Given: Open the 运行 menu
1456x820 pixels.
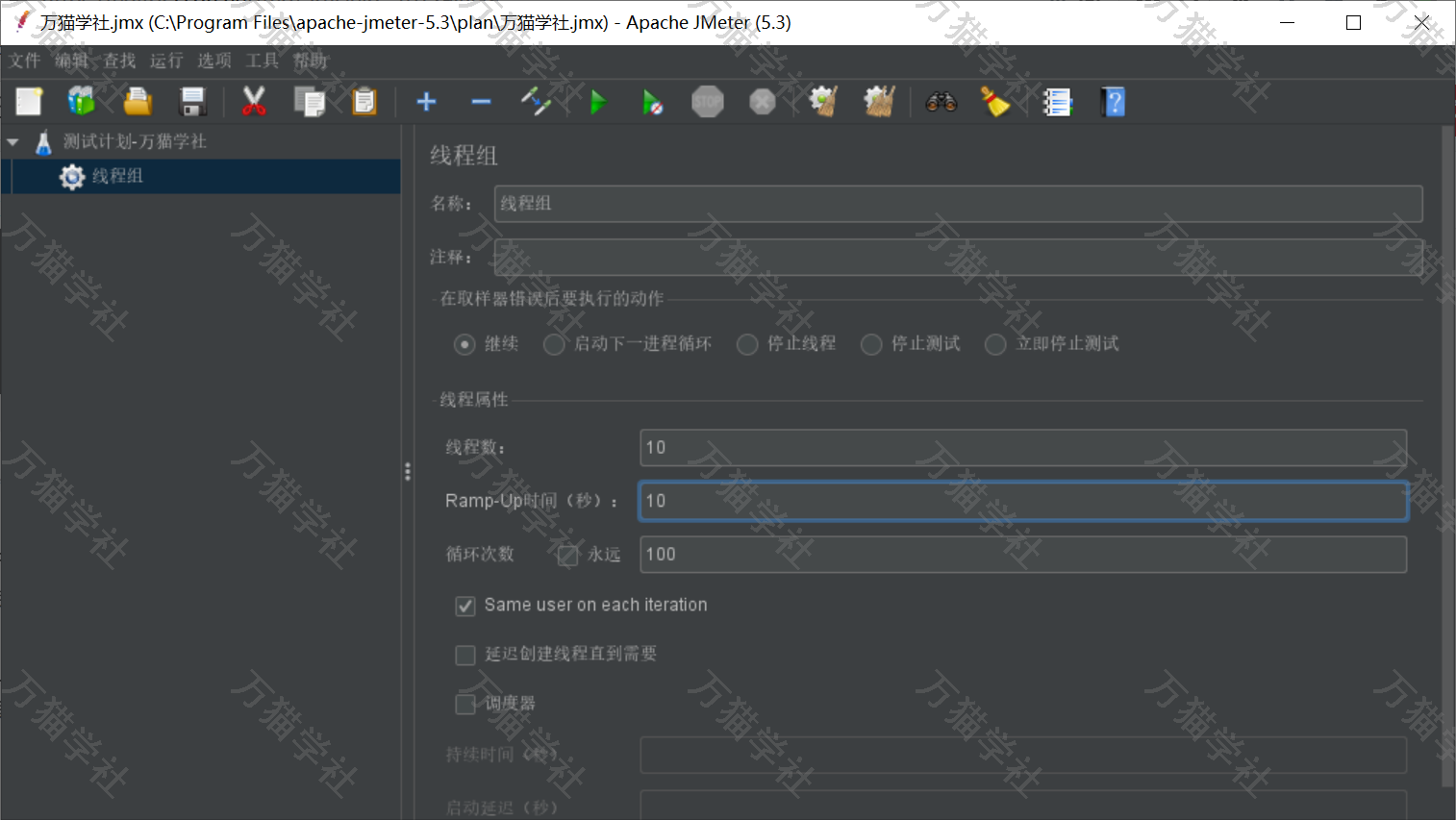Looking at the screenshot, I should [x=166, y=61].
